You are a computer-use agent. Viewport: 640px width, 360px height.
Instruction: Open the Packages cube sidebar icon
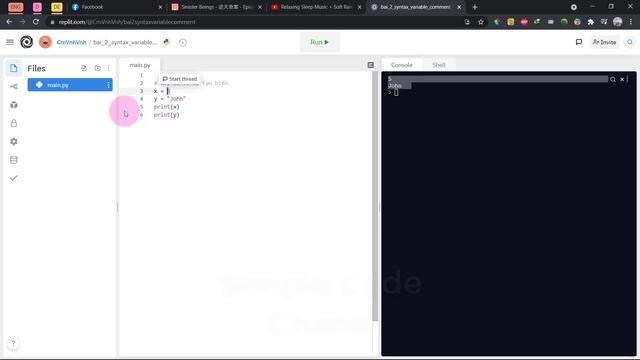13,105
